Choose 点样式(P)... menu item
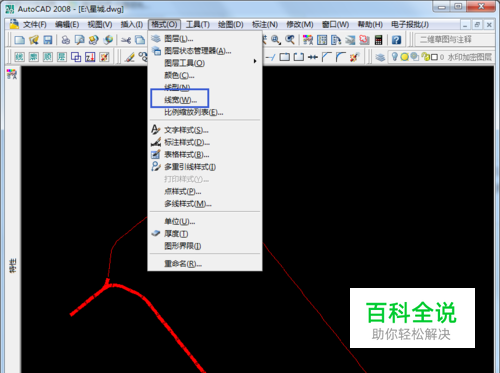 point(205,192)
